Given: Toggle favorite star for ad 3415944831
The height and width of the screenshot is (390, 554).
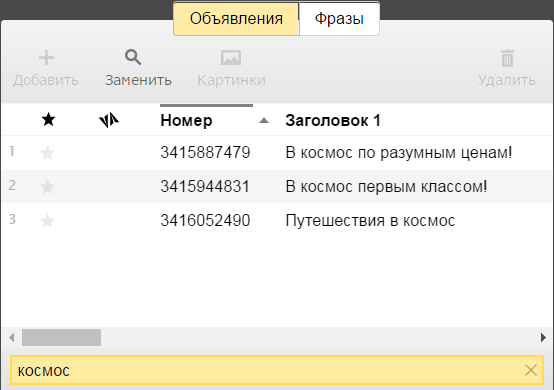Looking at the screenshot, I should pos(47,187).
